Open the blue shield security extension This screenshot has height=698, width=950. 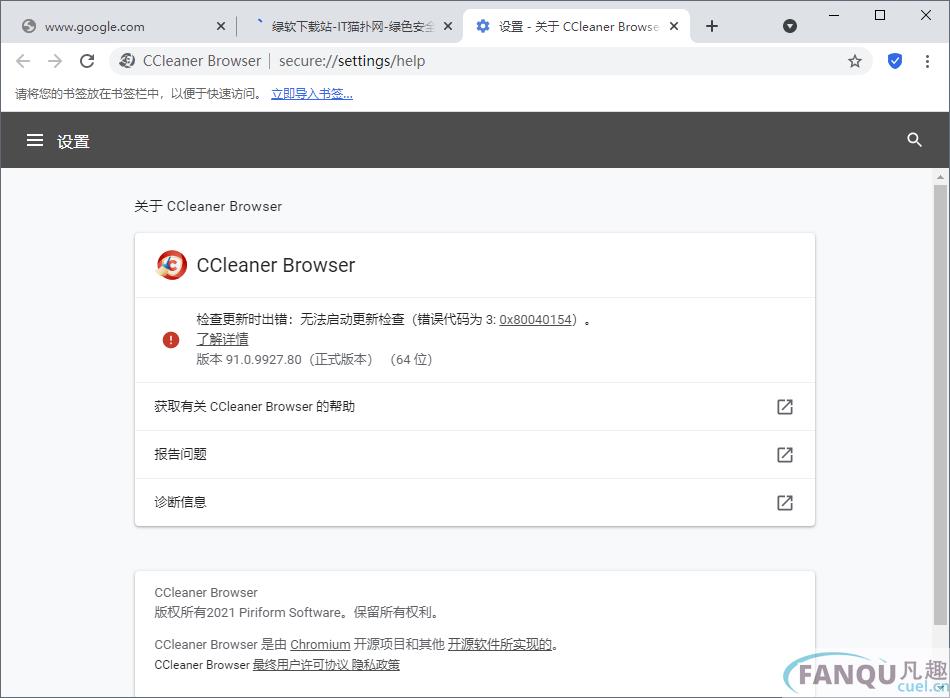[895, 61]
